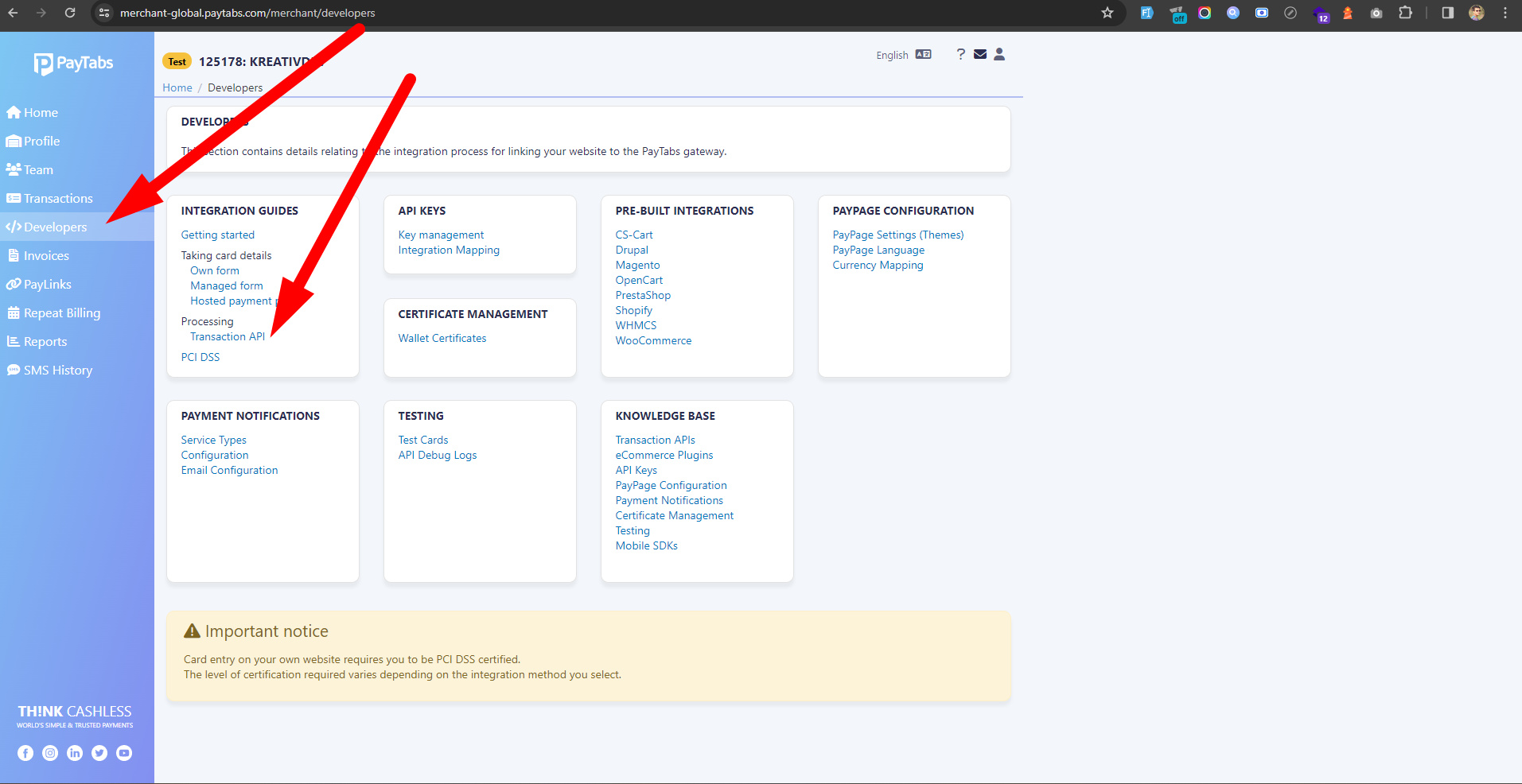Click the Instagram icon in sidebar footer
Viewport: 1522px width, 784px height.
[x=50, y=753]
